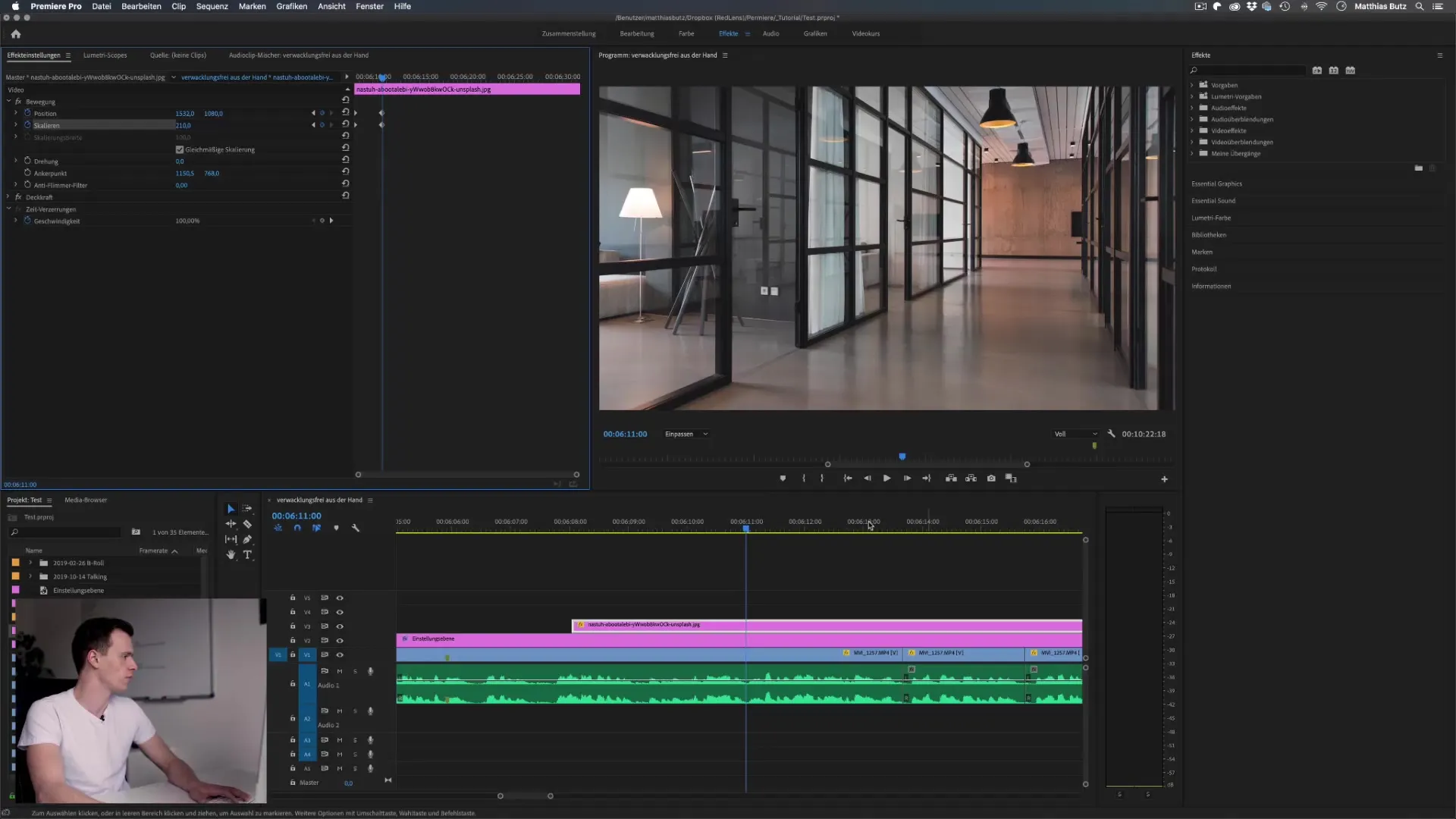The width and height of the screenshot is (1456, 819).
Task: Expand the Deckkraft effect group
Action: point(9,197)
